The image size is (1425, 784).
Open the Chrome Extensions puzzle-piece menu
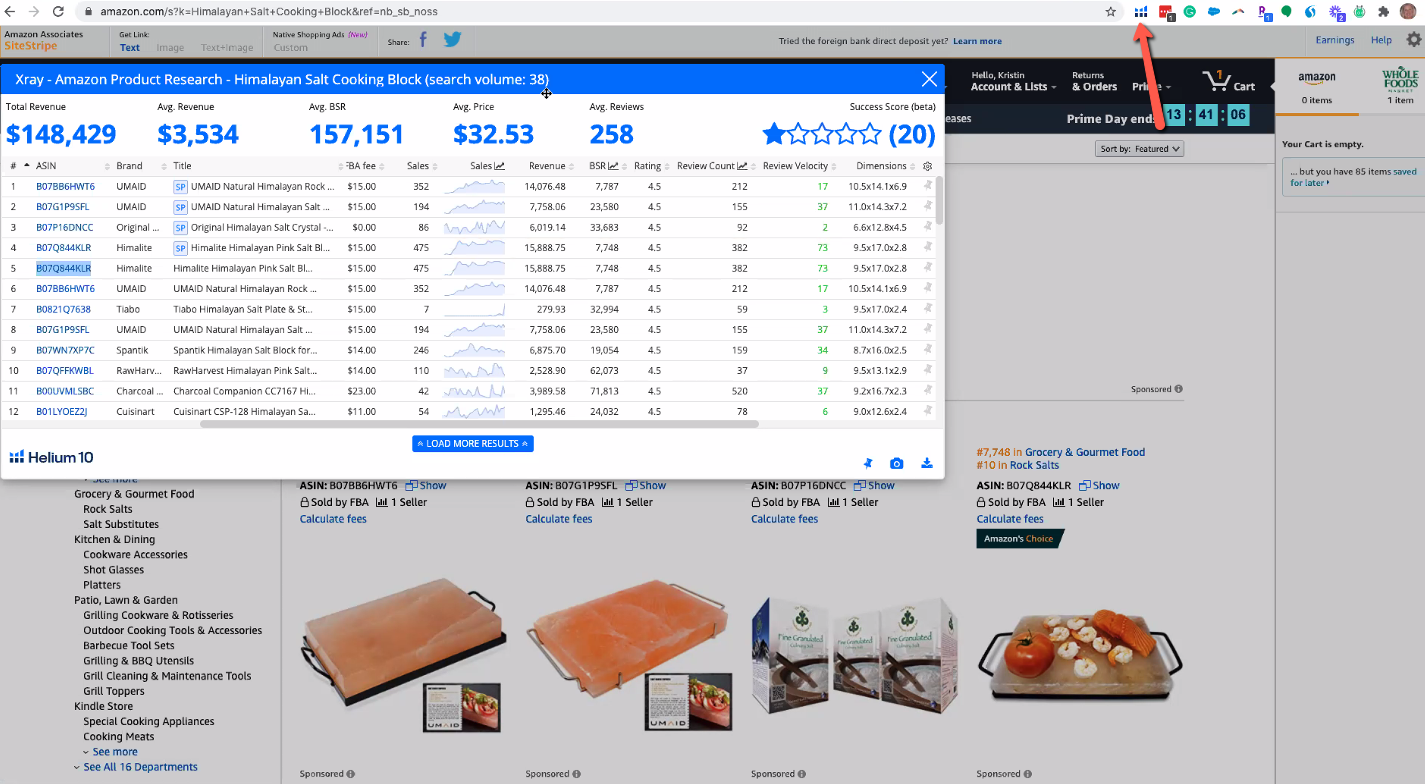point(1383,12)
